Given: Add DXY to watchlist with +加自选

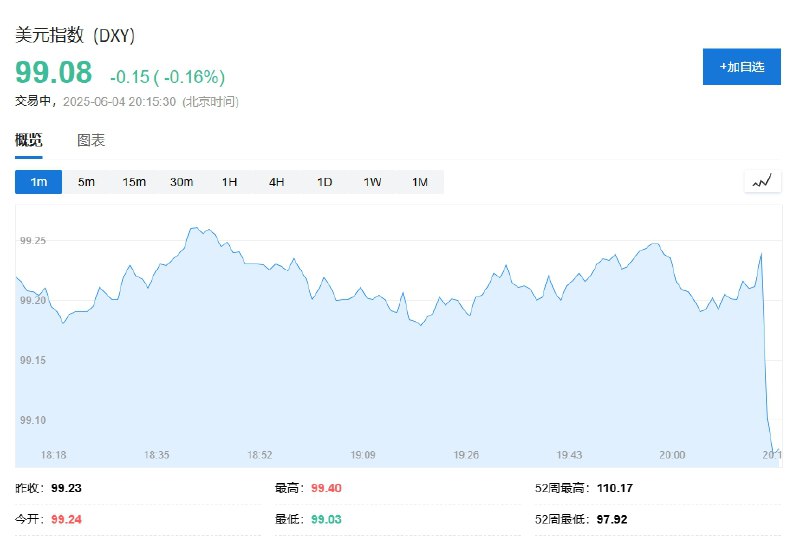Looking at the screenshot, I should [741, 67].
